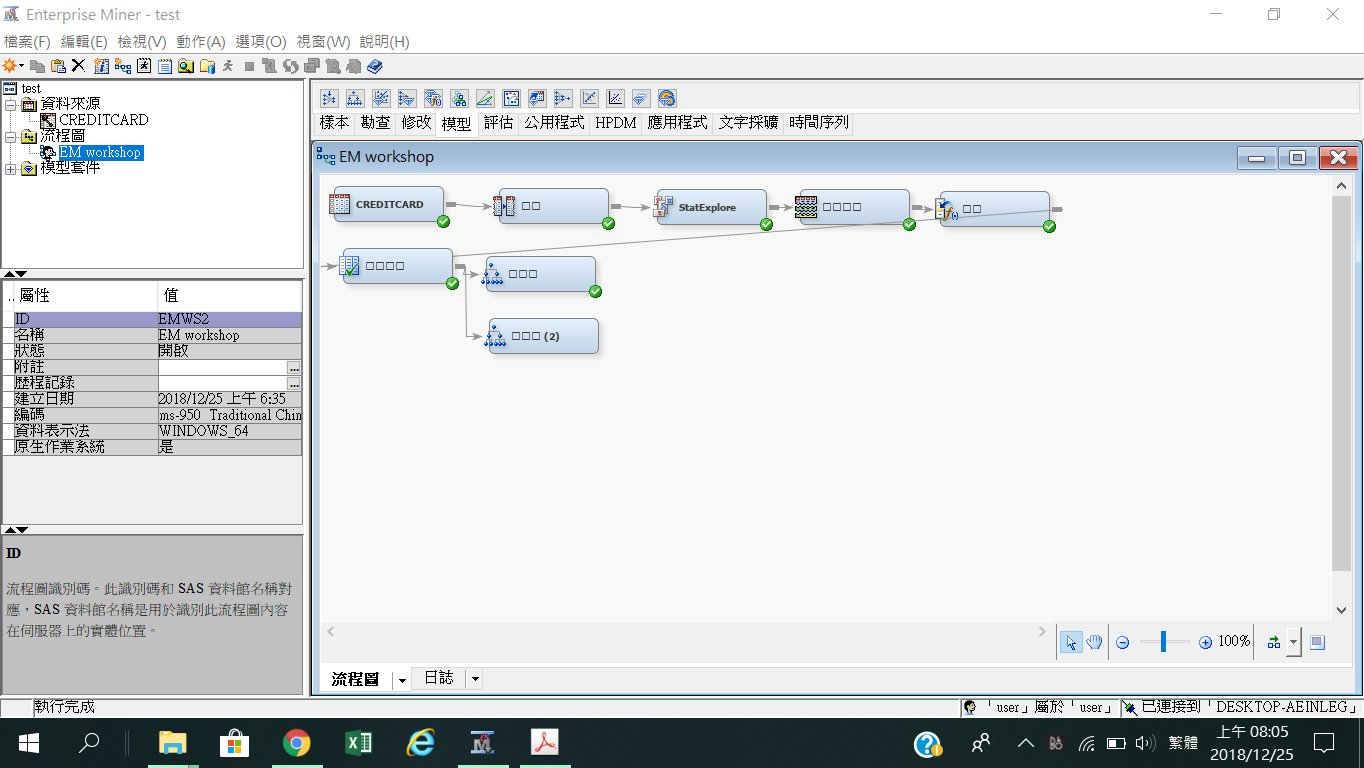
Task: Add an AutoNeural node from Model tab
Action: point(328,98)
